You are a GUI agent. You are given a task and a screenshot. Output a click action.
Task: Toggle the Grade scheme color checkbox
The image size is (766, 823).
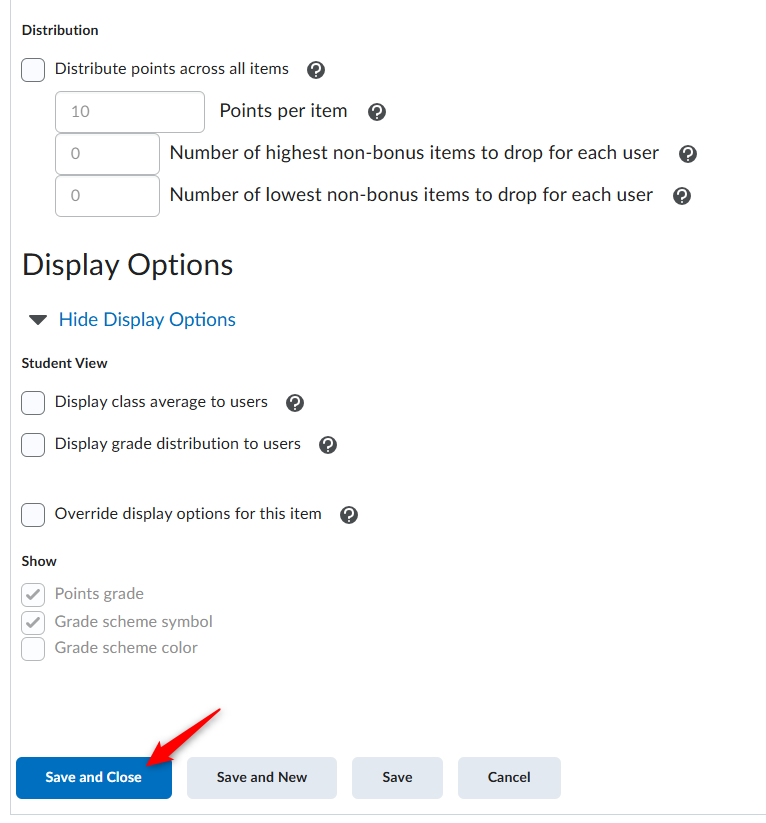coord(33,649)
